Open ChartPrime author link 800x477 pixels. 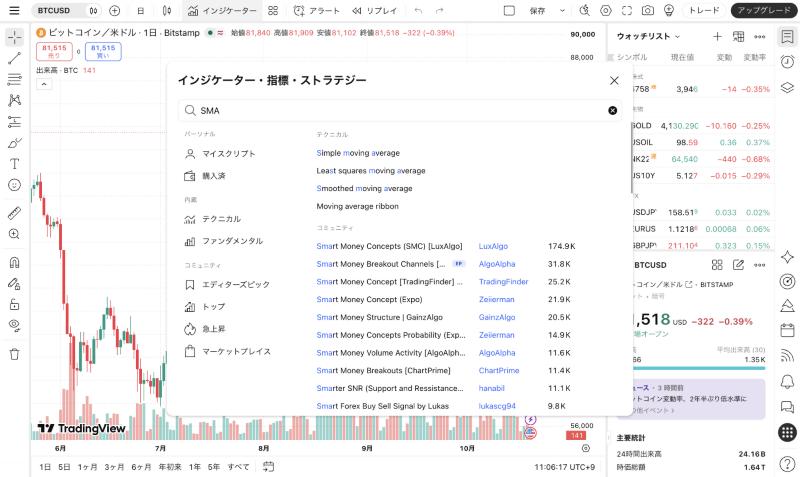pyautogui.click(x=499, y=371)
